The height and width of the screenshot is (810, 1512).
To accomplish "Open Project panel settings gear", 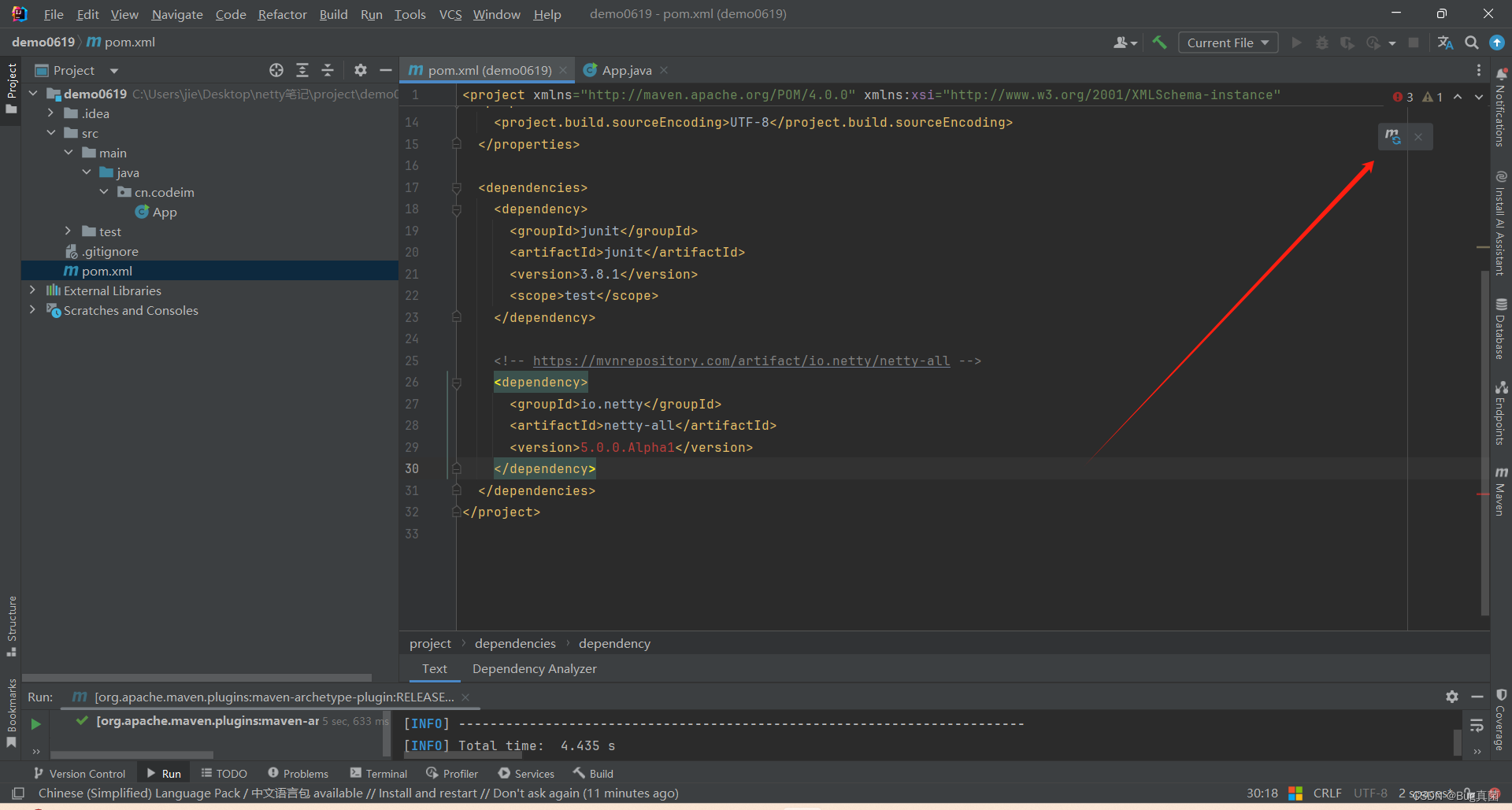I will pyautogui.click(x=361, y=70).
